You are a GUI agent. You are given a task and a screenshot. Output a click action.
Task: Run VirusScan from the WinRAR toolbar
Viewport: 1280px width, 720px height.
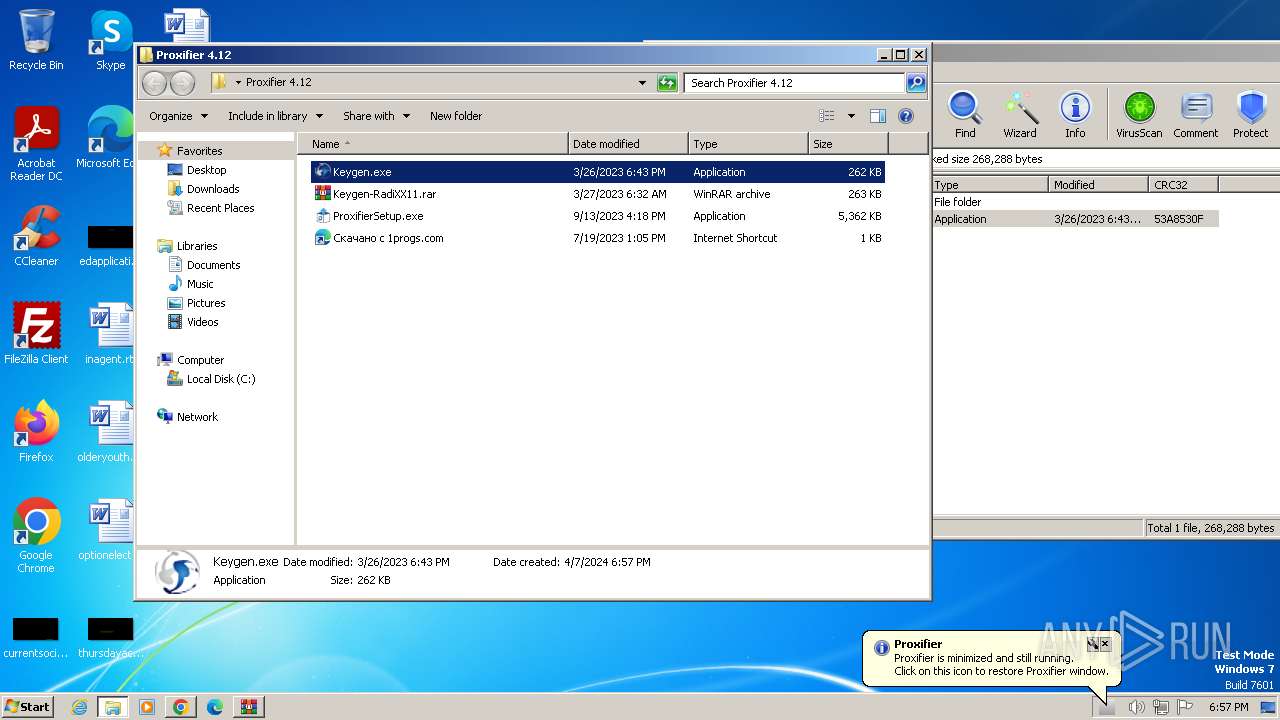(1139, 114)
